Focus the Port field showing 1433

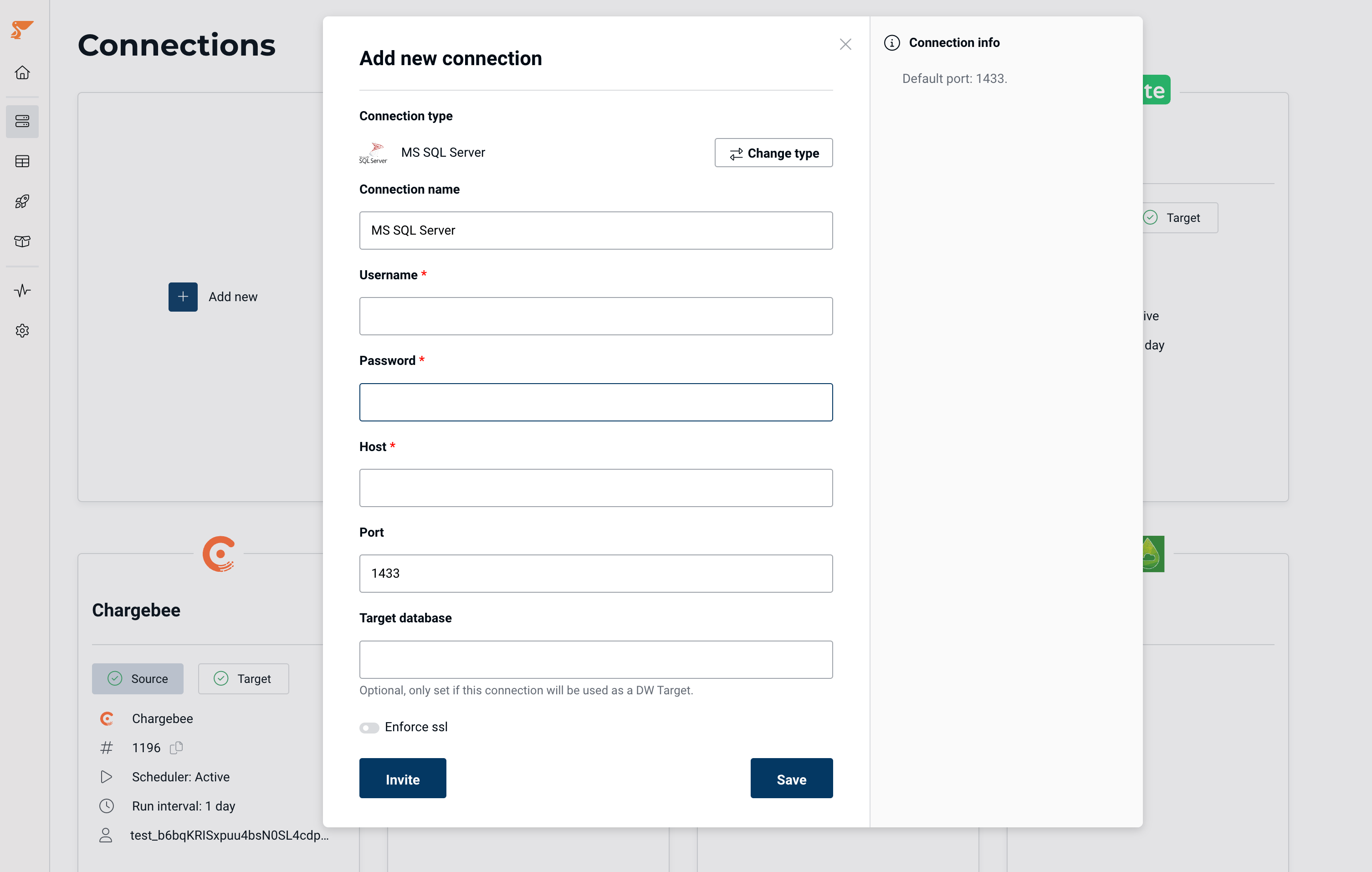595,573
